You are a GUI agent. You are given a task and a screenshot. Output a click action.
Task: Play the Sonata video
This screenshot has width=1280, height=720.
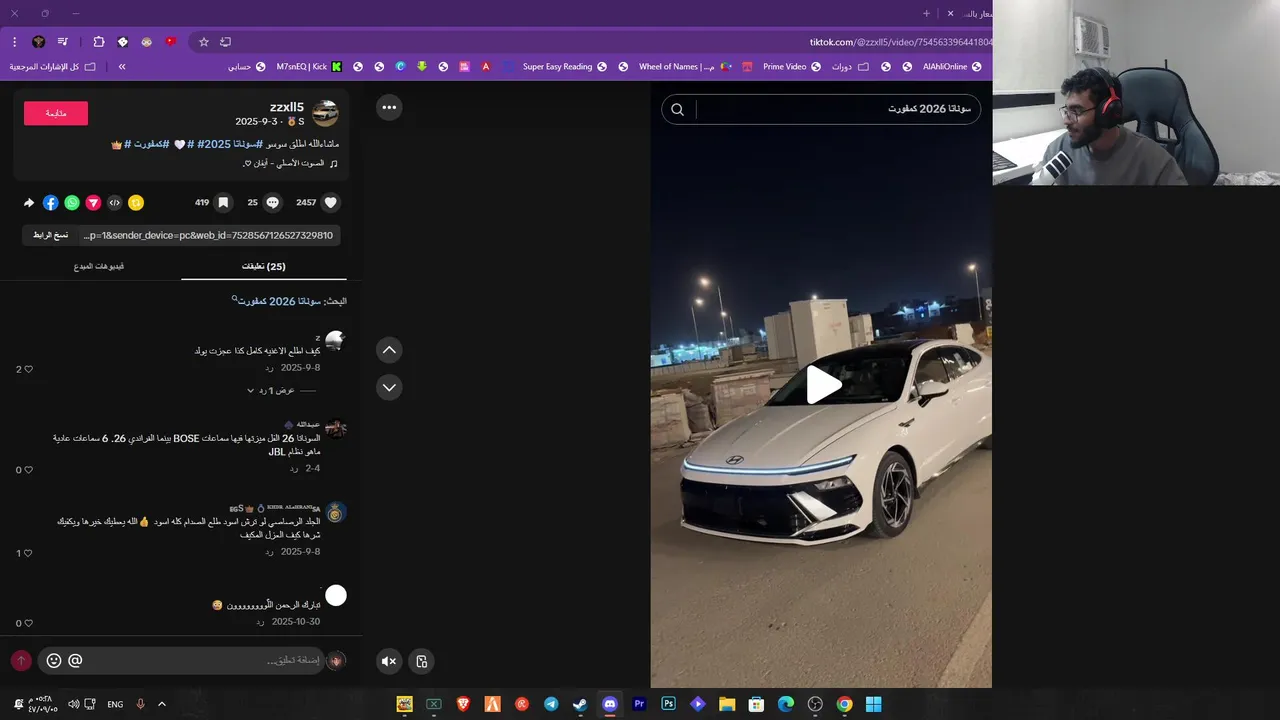pyautogui.click(x=822, y=385)
